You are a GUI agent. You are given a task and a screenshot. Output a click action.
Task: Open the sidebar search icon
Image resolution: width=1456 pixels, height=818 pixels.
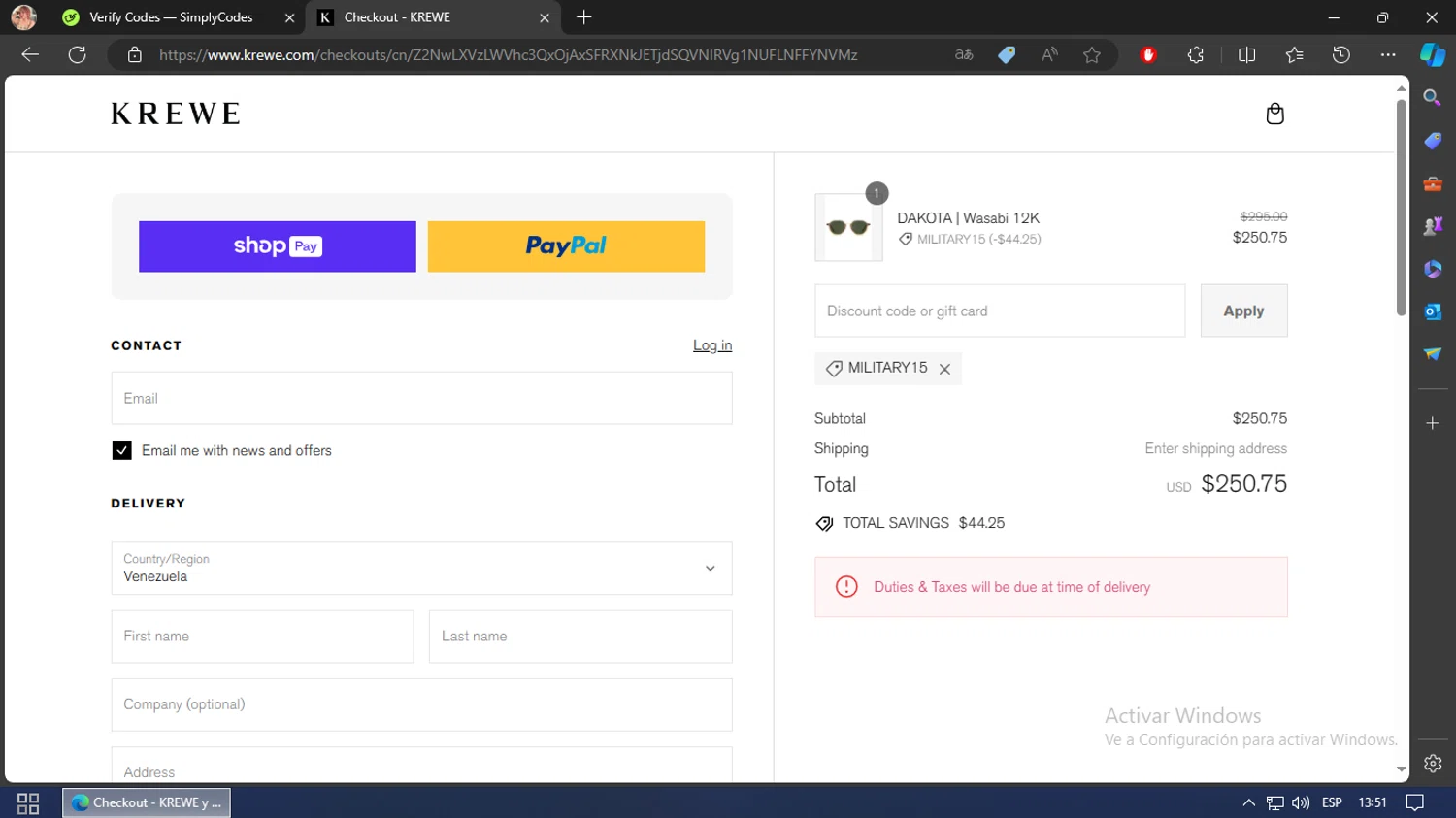[x=1433, y=98]
